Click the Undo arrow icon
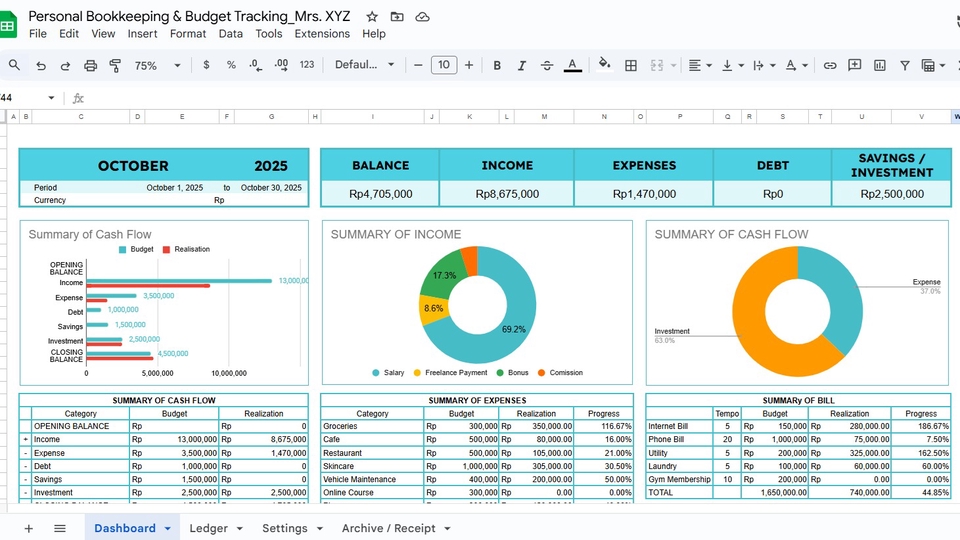This screenshot has width=960, height=540. [x=41, y=65]
